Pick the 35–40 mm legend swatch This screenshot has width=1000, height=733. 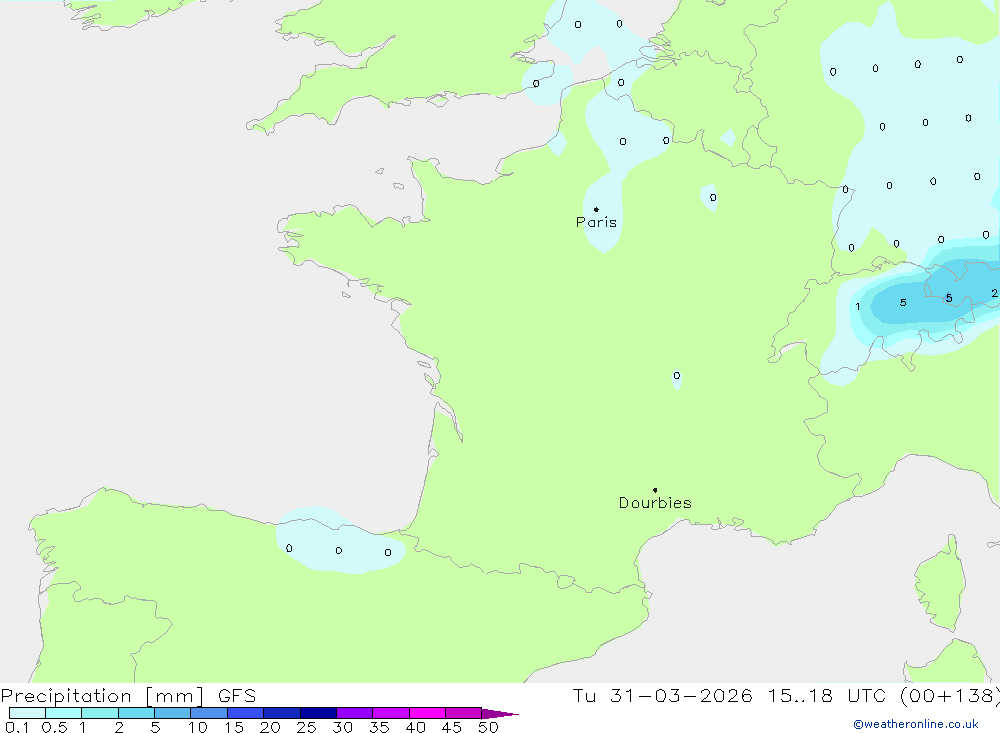(x=391, y=713)
